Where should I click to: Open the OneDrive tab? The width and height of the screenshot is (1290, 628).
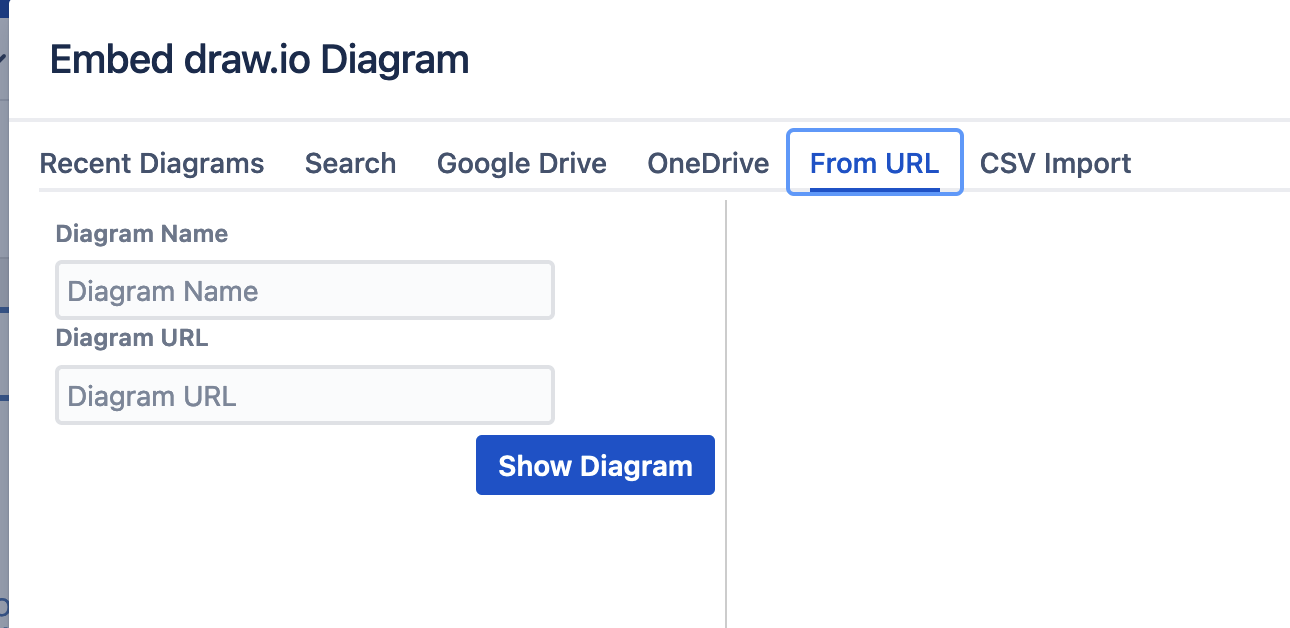(x=707, y=163)
